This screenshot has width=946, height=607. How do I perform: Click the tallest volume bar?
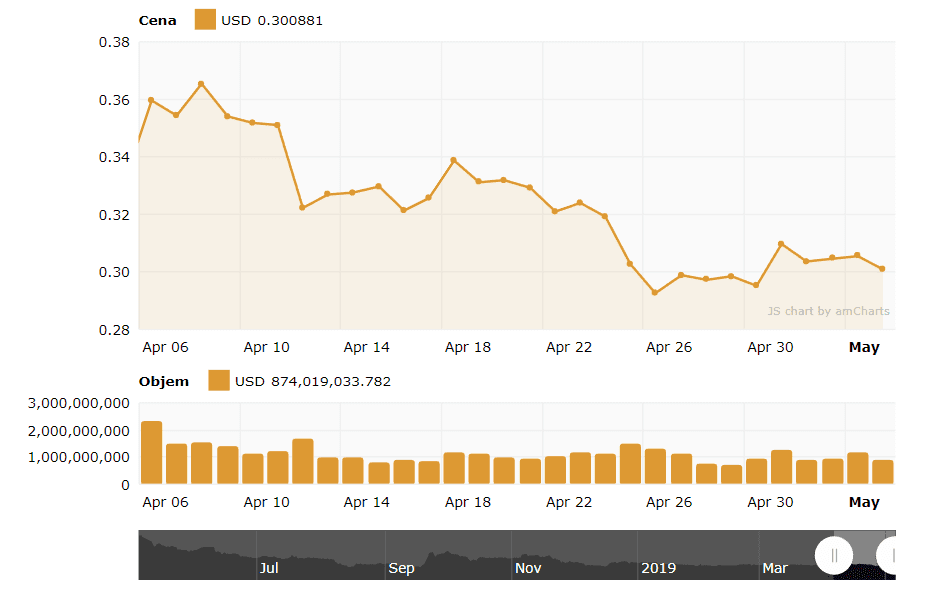click(151, 453)
